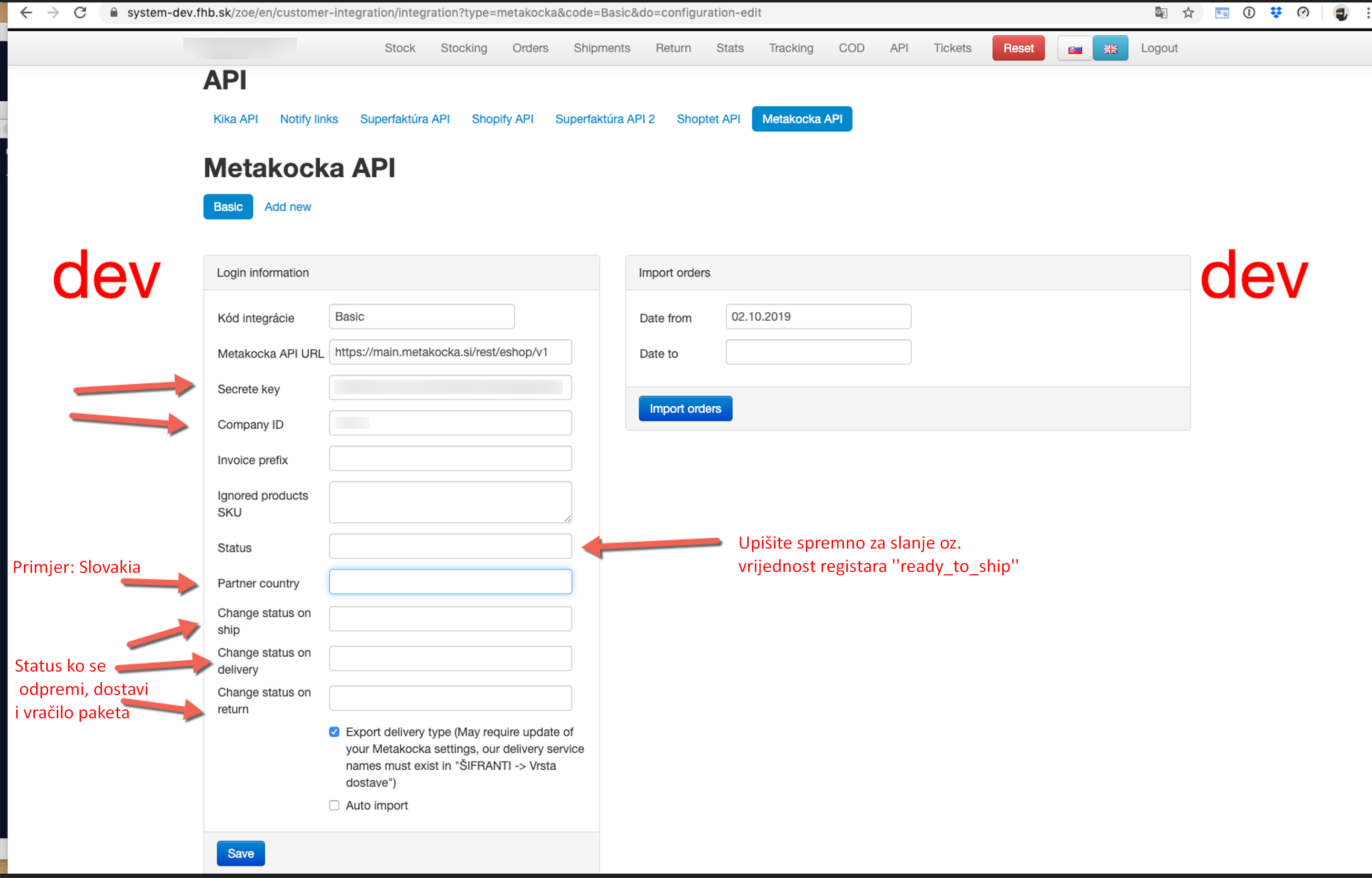Open the Dropbox extension icon
1372x878 pixels.
(1276, 12)
